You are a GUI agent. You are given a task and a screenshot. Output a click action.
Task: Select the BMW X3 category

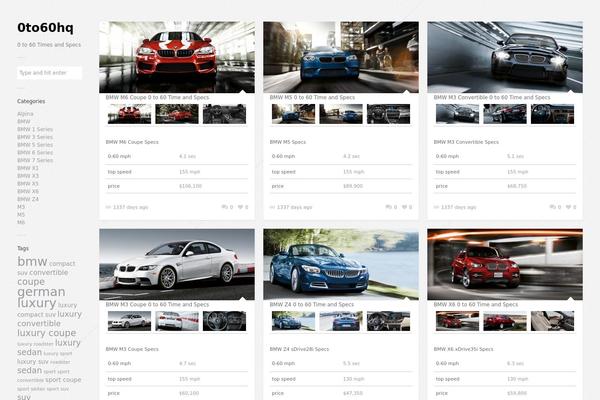(x=28, y=176)
